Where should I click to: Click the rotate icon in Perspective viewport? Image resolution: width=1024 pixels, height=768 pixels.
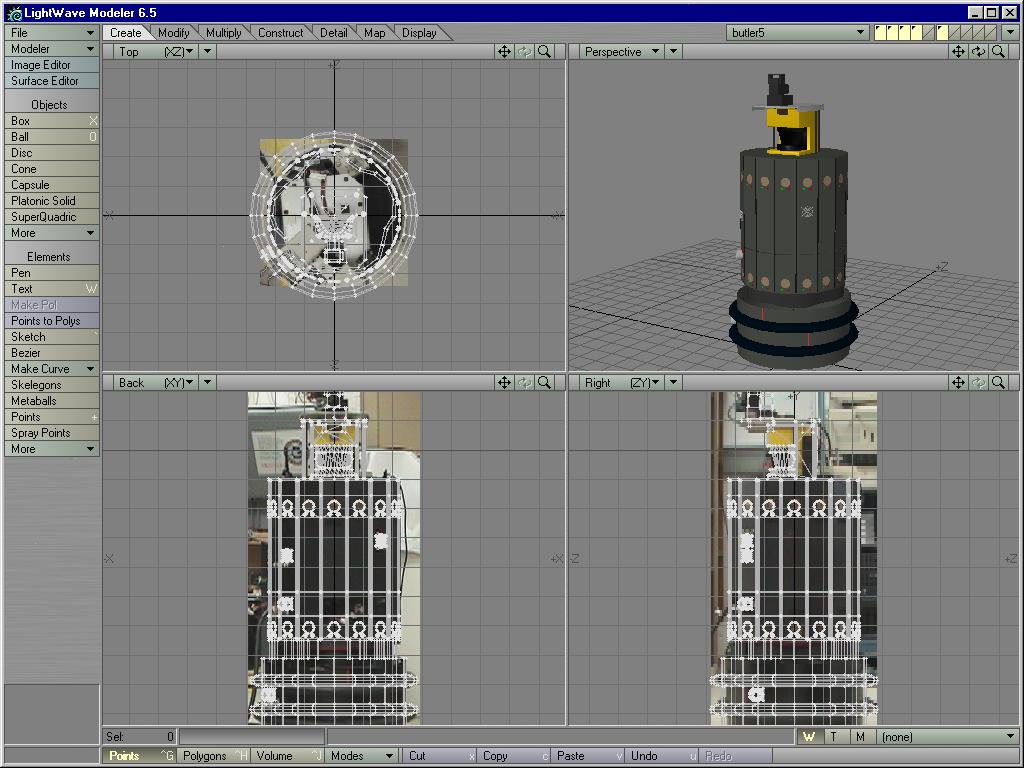979,52
